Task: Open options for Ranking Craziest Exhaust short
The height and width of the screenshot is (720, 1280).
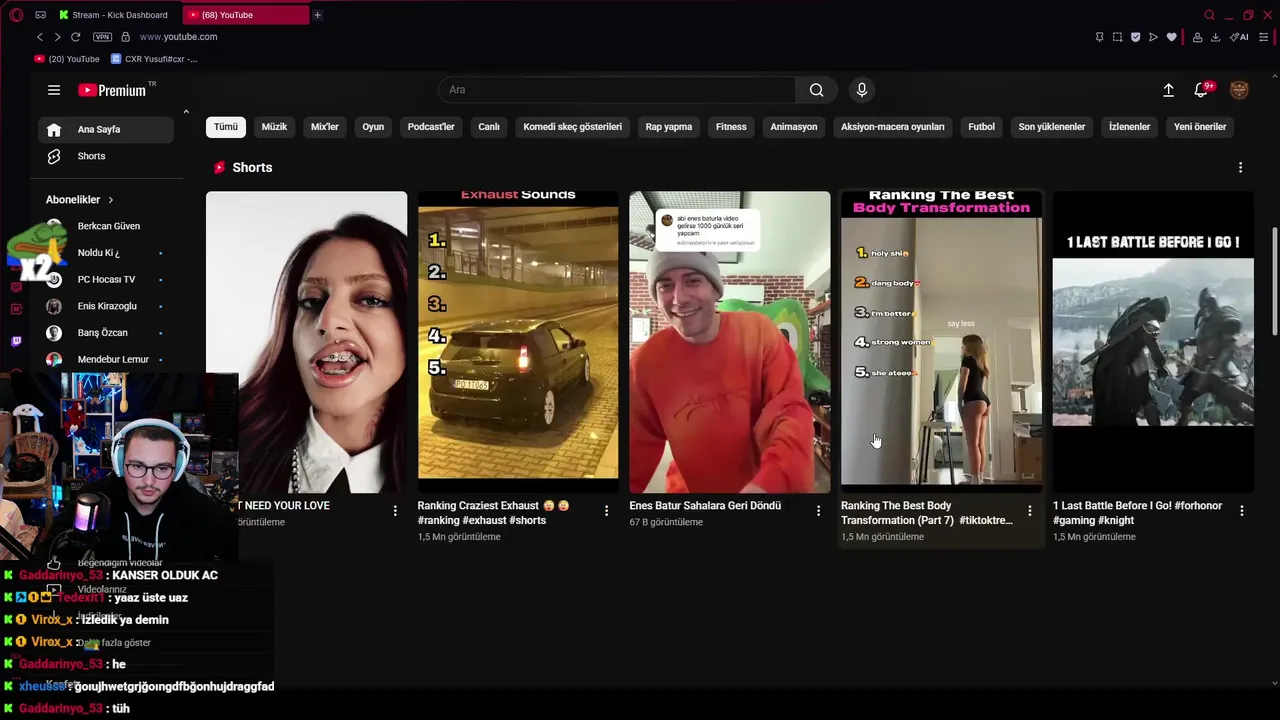Action: click(x=606, y=511)
